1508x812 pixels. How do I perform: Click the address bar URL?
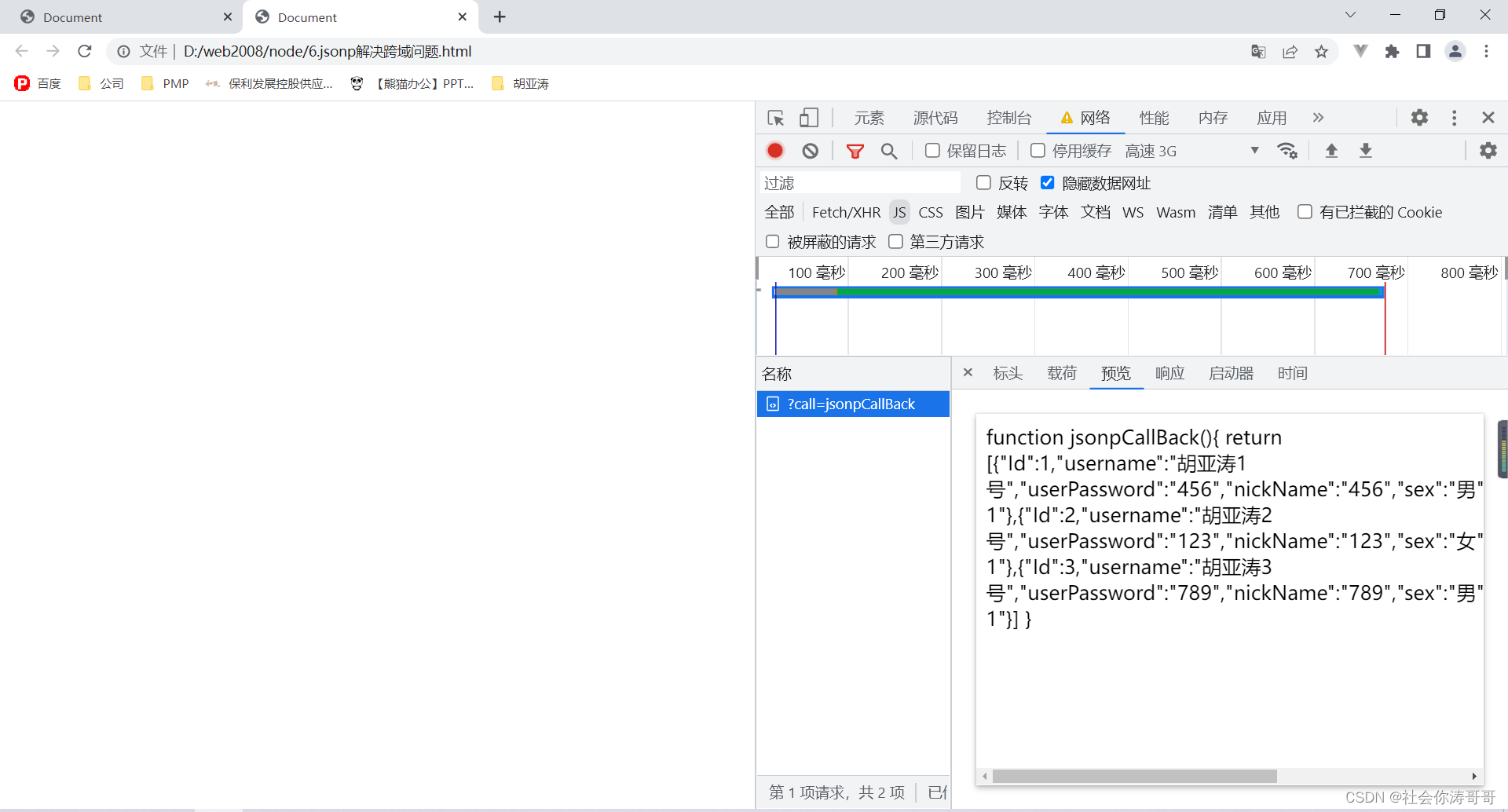tap(328, 51)
